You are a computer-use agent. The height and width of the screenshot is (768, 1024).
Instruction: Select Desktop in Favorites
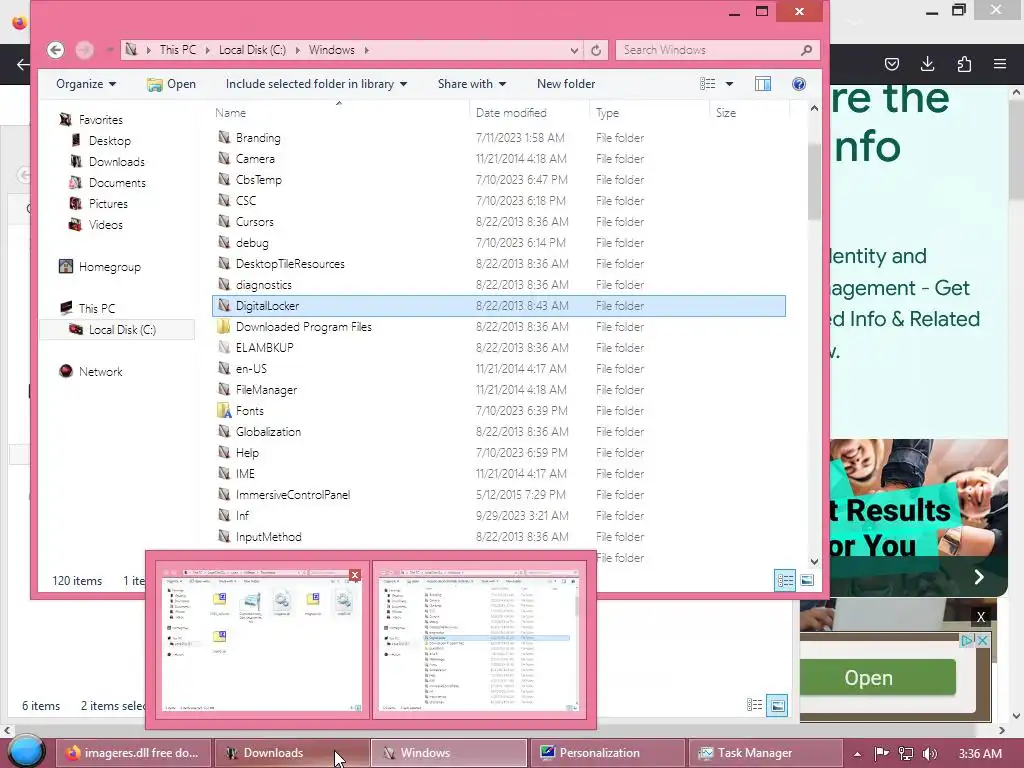109,140
